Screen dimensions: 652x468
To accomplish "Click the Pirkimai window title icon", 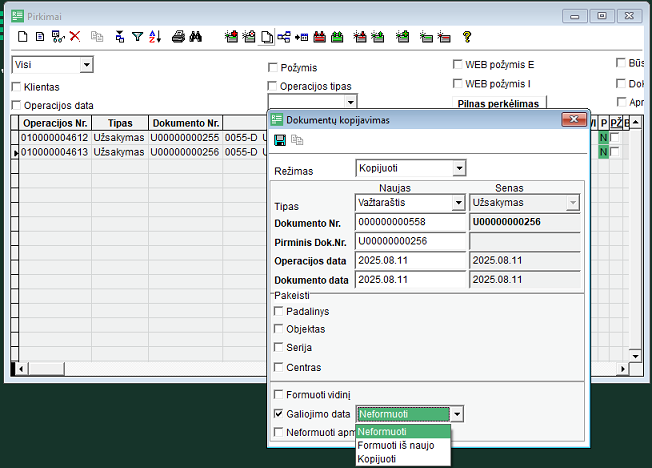I will click(17, 16).
